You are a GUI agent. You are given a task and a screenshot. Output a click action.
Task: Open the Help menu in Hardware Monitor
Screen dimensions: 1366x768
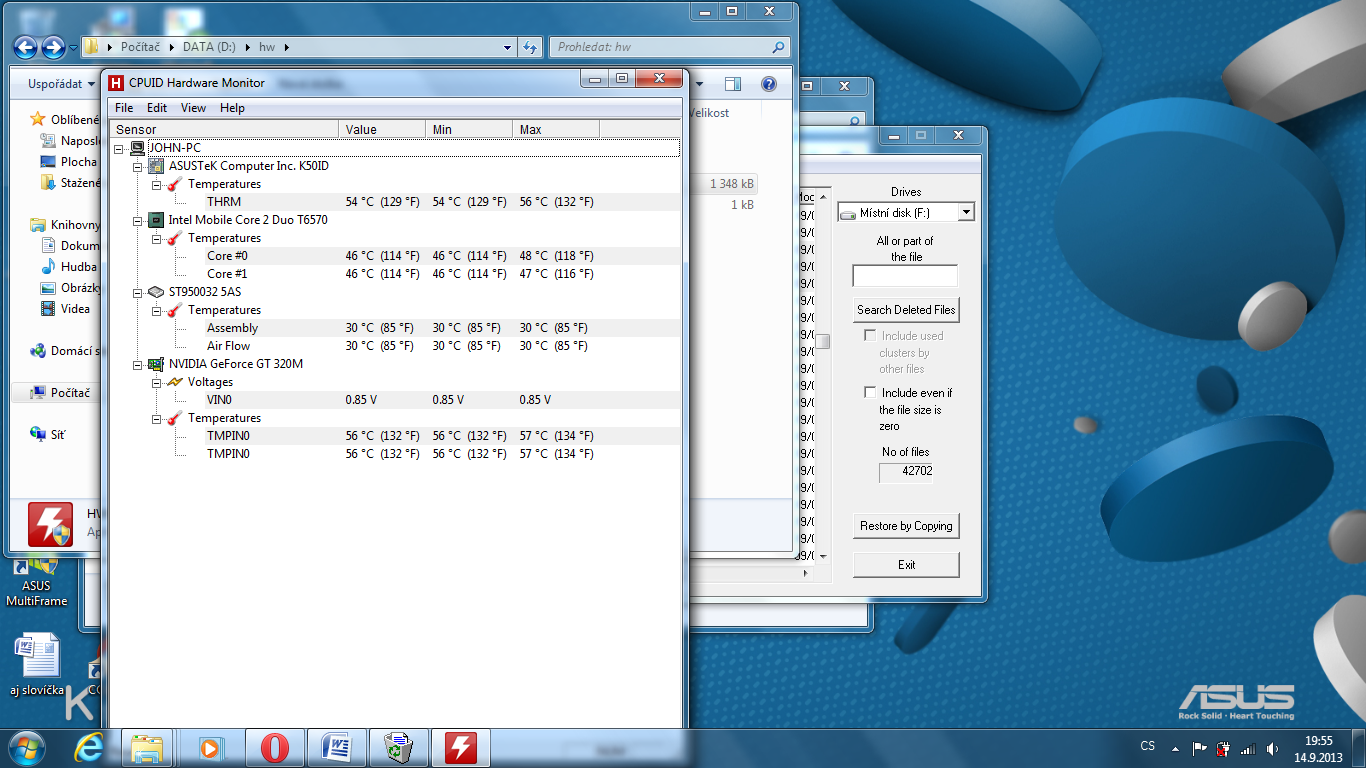[x=232, y=108]
